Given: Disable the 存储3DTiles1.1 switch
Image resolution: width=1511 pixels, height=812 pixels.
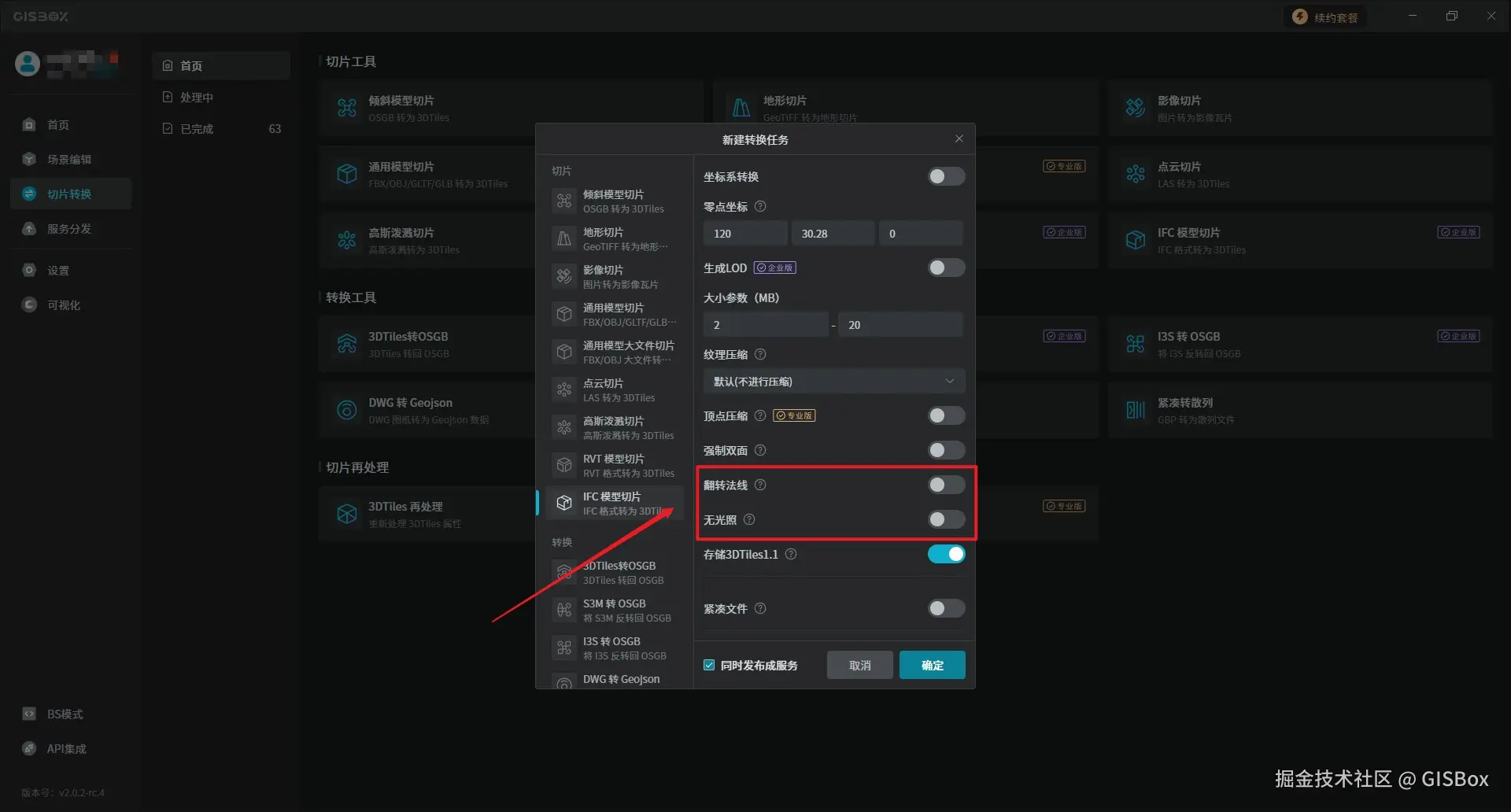Looking at the screenshot, I should click(946, 555).
